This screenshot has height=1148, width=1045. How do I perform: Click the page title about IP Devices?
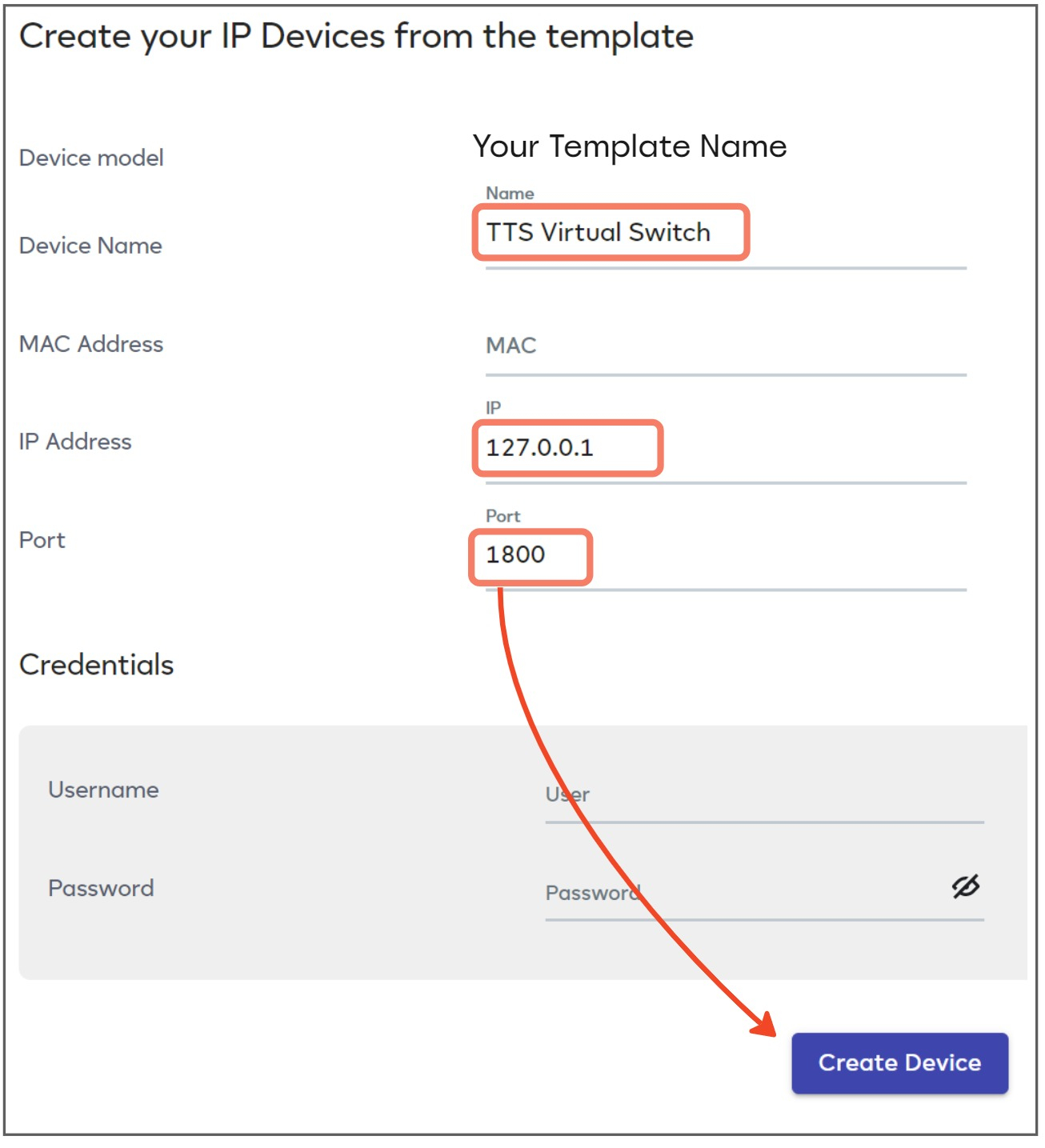[356, 36]
